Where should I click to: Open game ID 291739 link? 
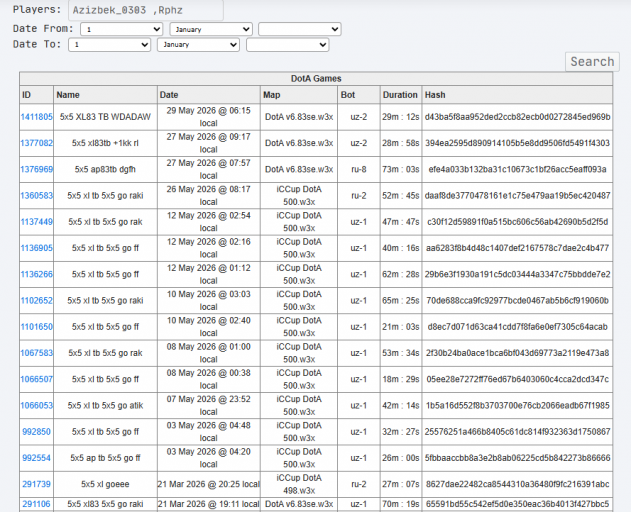coord(37,484)
